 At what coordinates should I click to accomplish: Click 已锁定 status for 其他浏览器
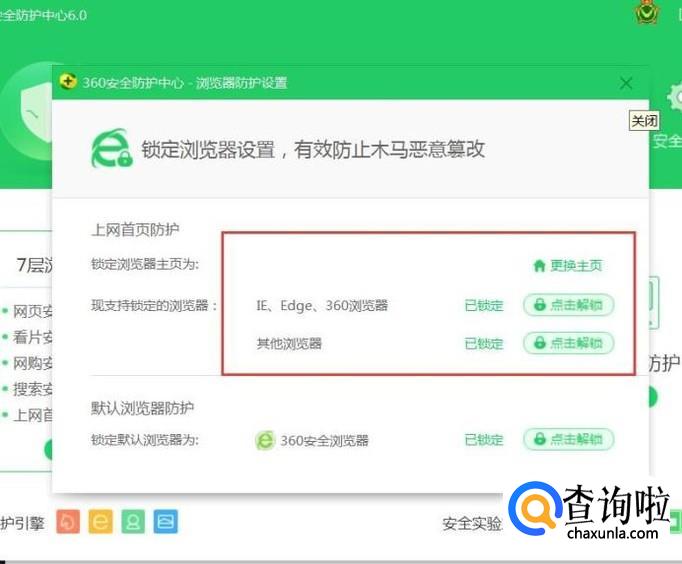click(484, 344)
